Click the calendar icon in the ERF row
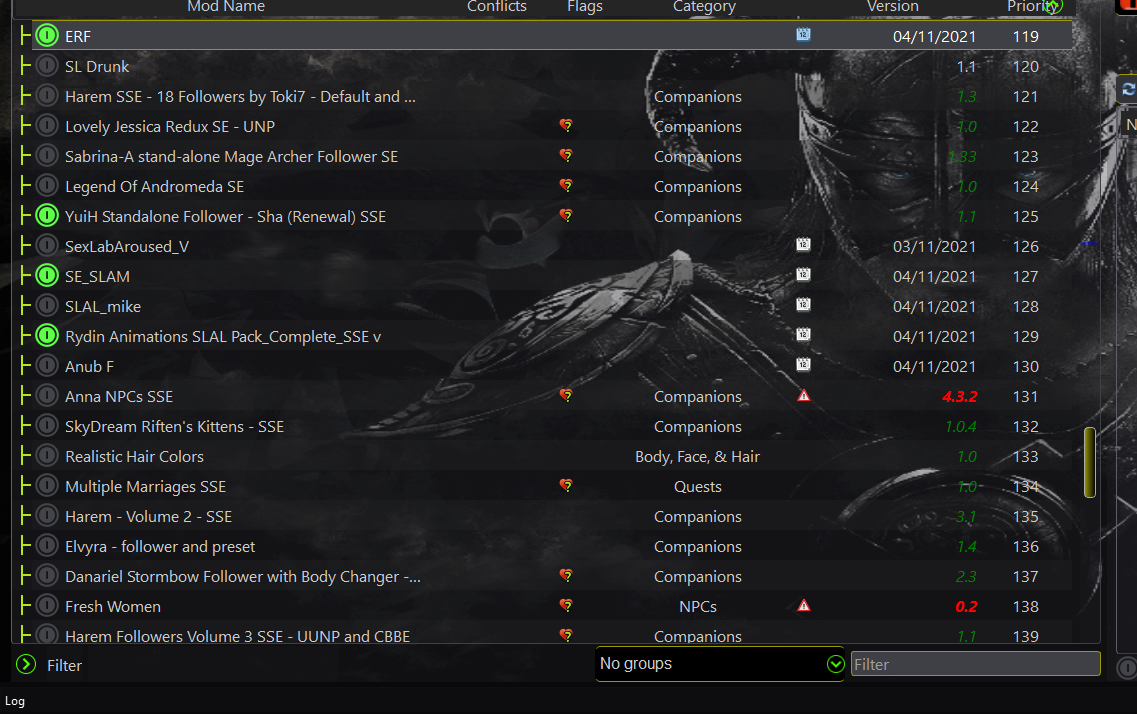 pos(803,35)
